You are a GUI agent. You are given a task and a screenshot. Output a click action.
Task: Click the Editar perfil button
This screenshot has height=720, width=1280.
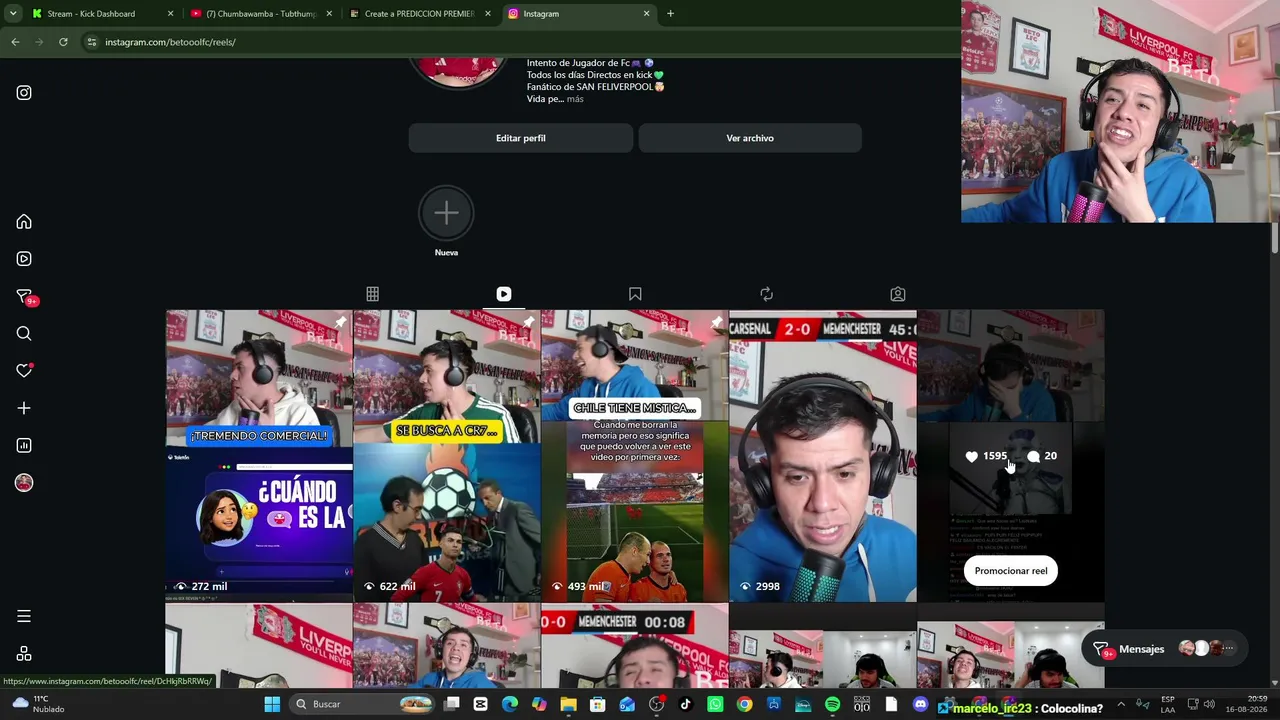[x=521, y=138]
